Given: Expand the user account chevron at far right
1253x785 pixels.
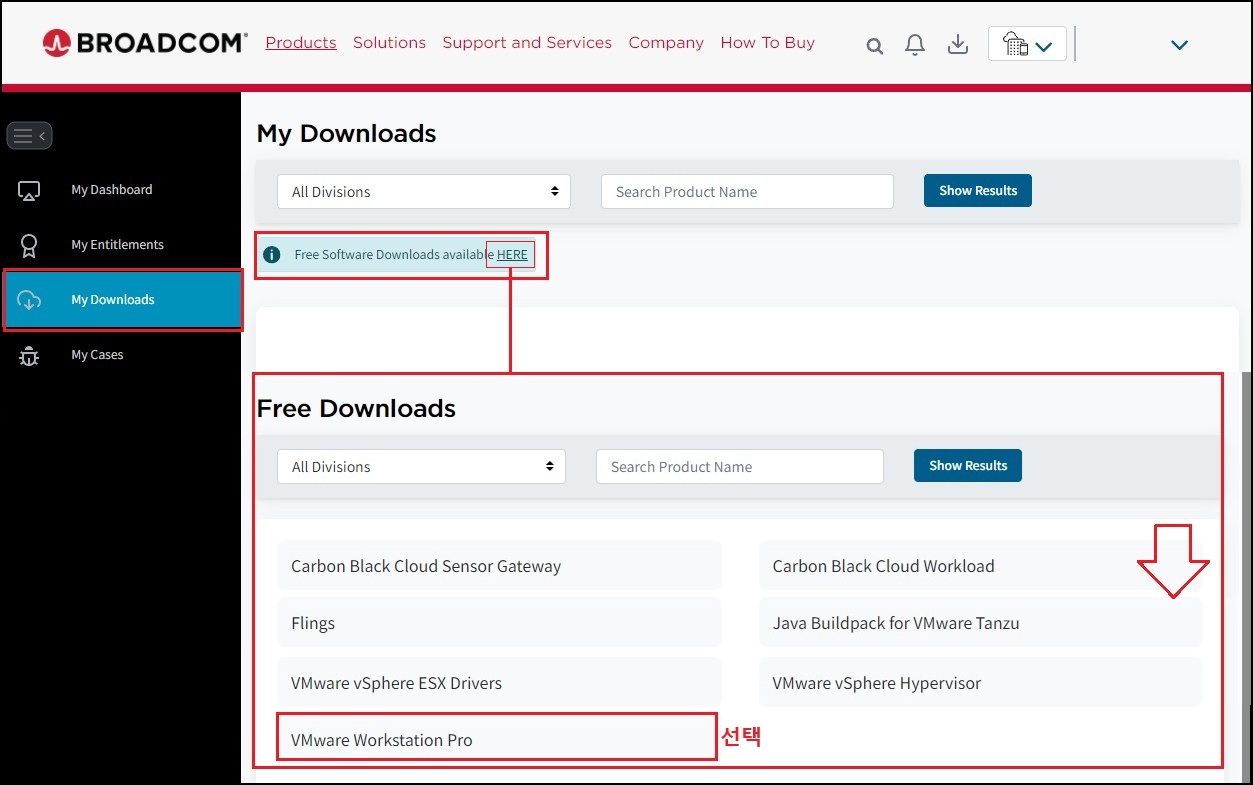Looking at the screenshot, I should [x=1179, y=45].
